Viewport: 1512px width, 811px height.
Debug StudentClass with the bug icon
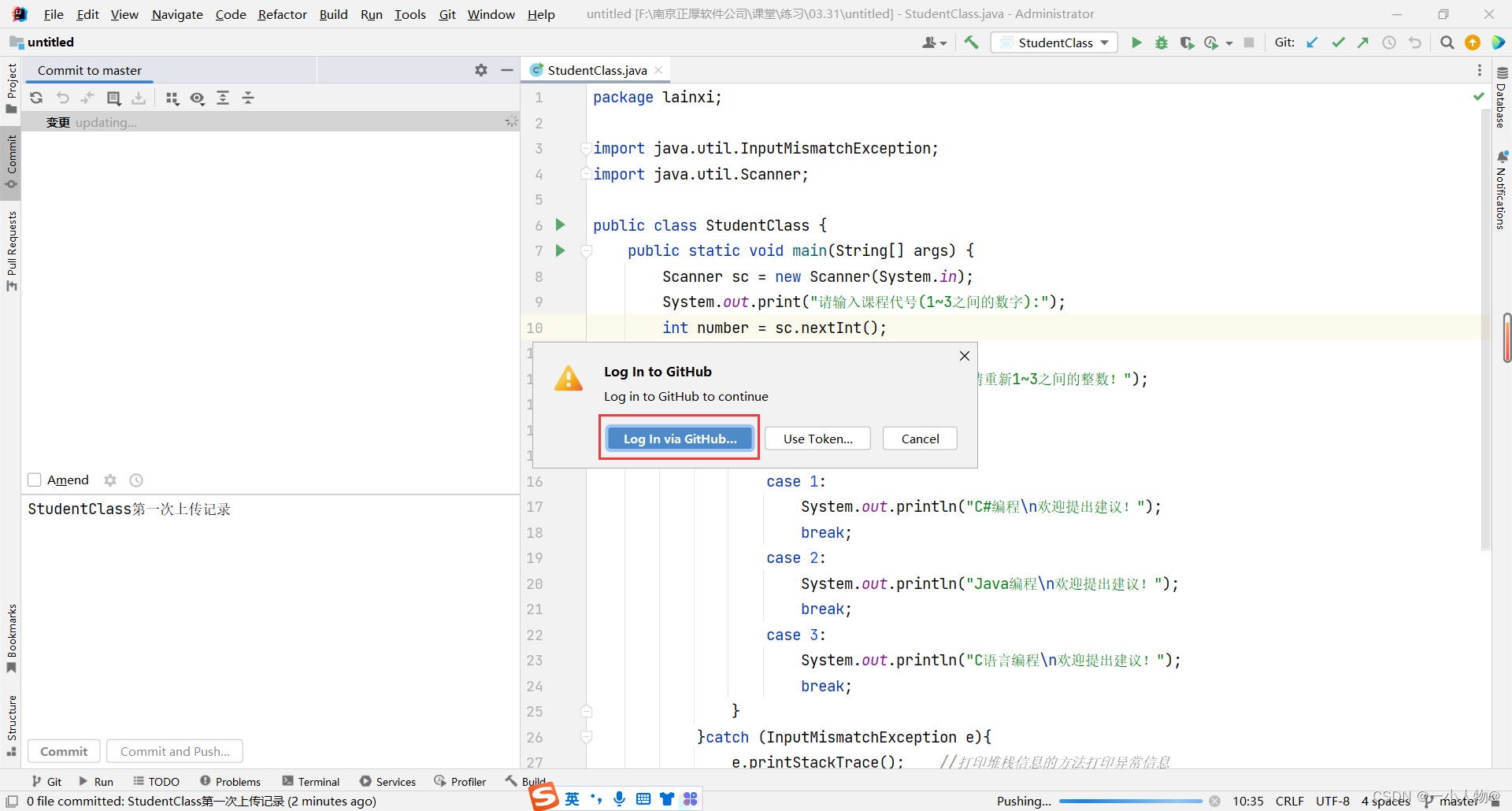tap(1162, 43)
